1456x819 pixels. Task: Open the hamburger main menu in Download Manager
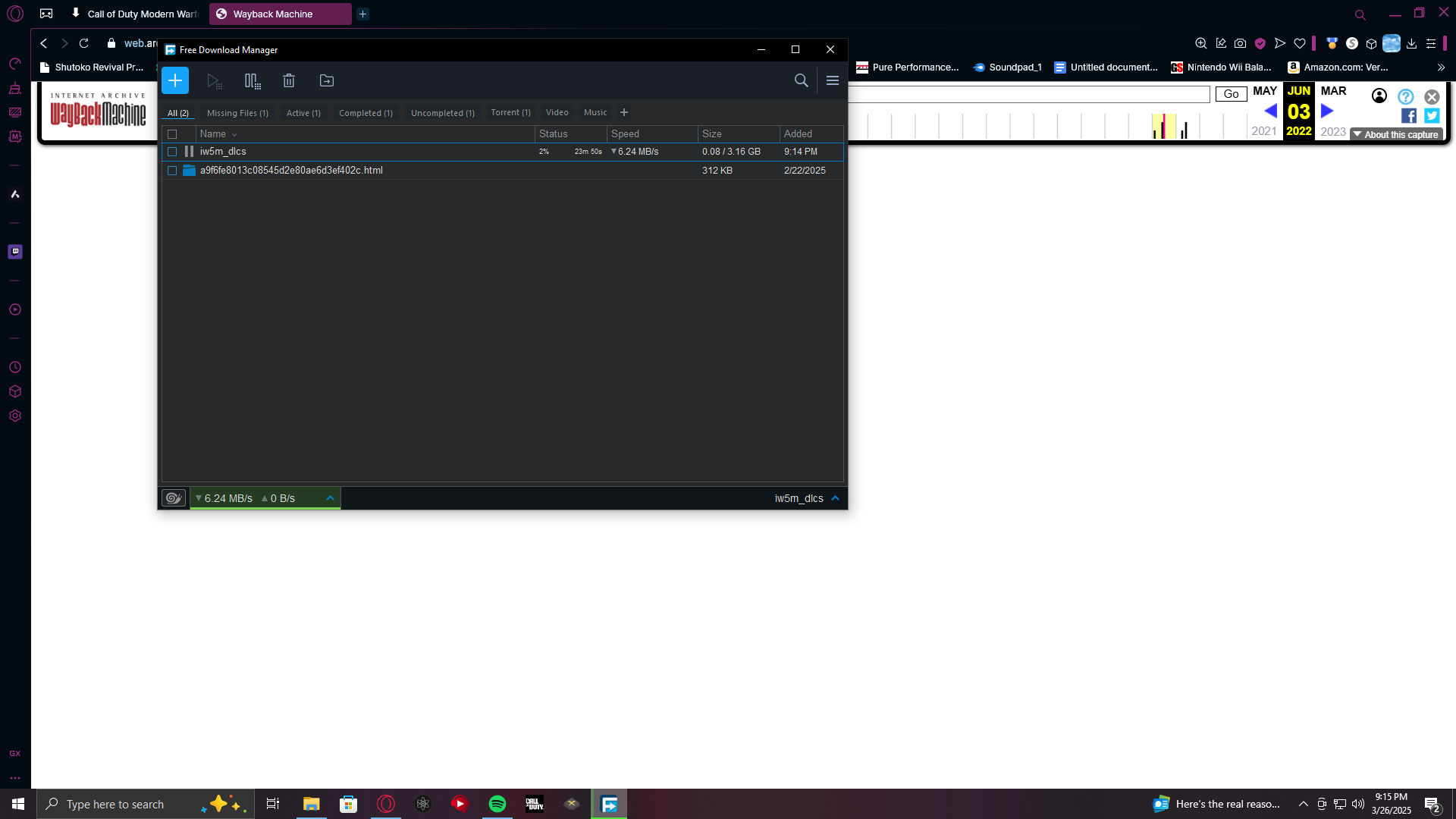tap(833, 80)
